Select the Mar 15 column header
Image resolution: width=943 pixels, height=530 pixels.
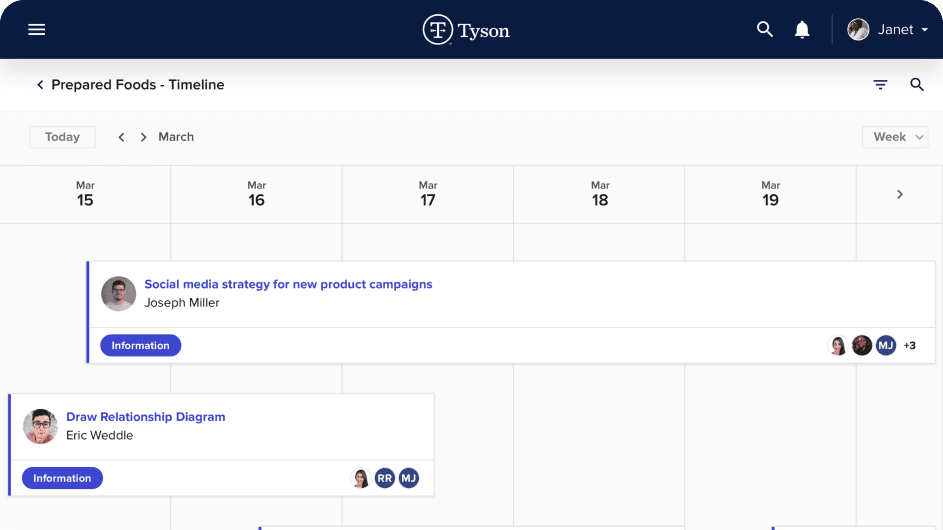(x=85, y=194)
